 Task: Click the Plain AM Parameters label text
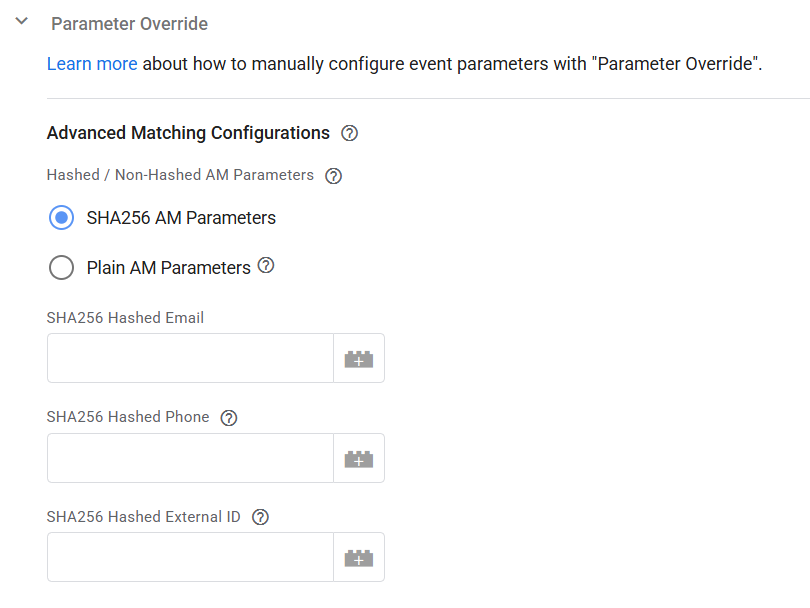tap(168, 268)
